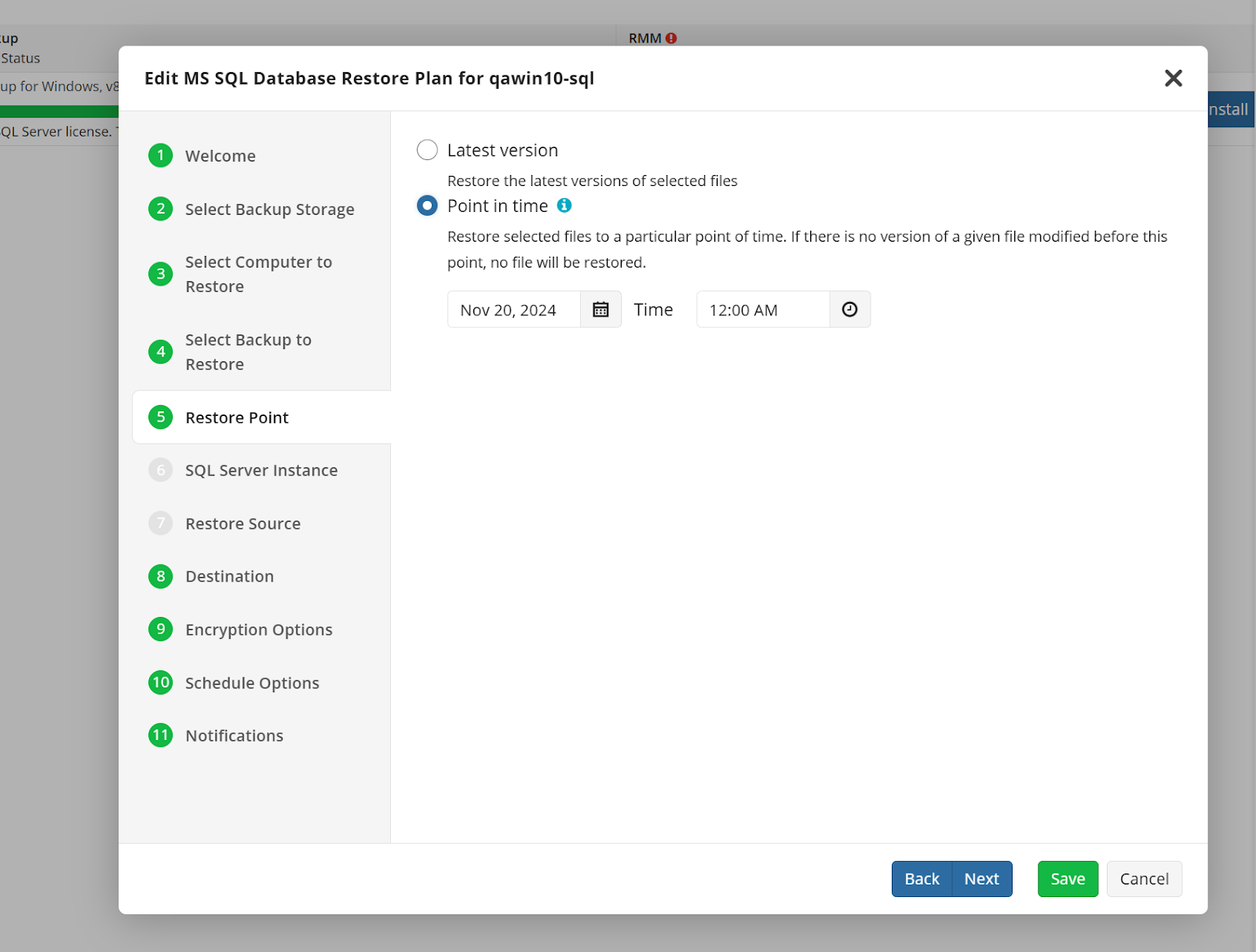This screenshot has height=952, width=1256.
Task: Click the Nov 20, 2024 date field
Action: 514,309
